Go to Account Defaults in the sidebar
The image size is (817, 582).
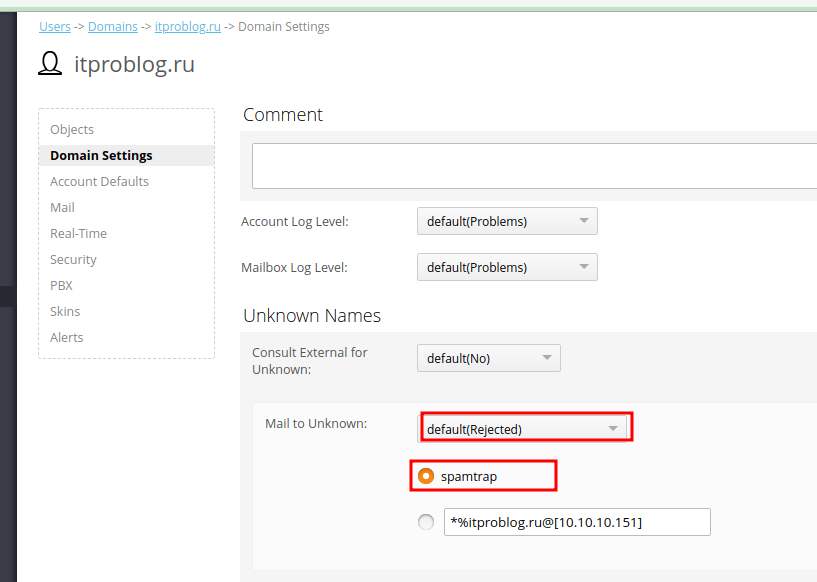[99, 181]
